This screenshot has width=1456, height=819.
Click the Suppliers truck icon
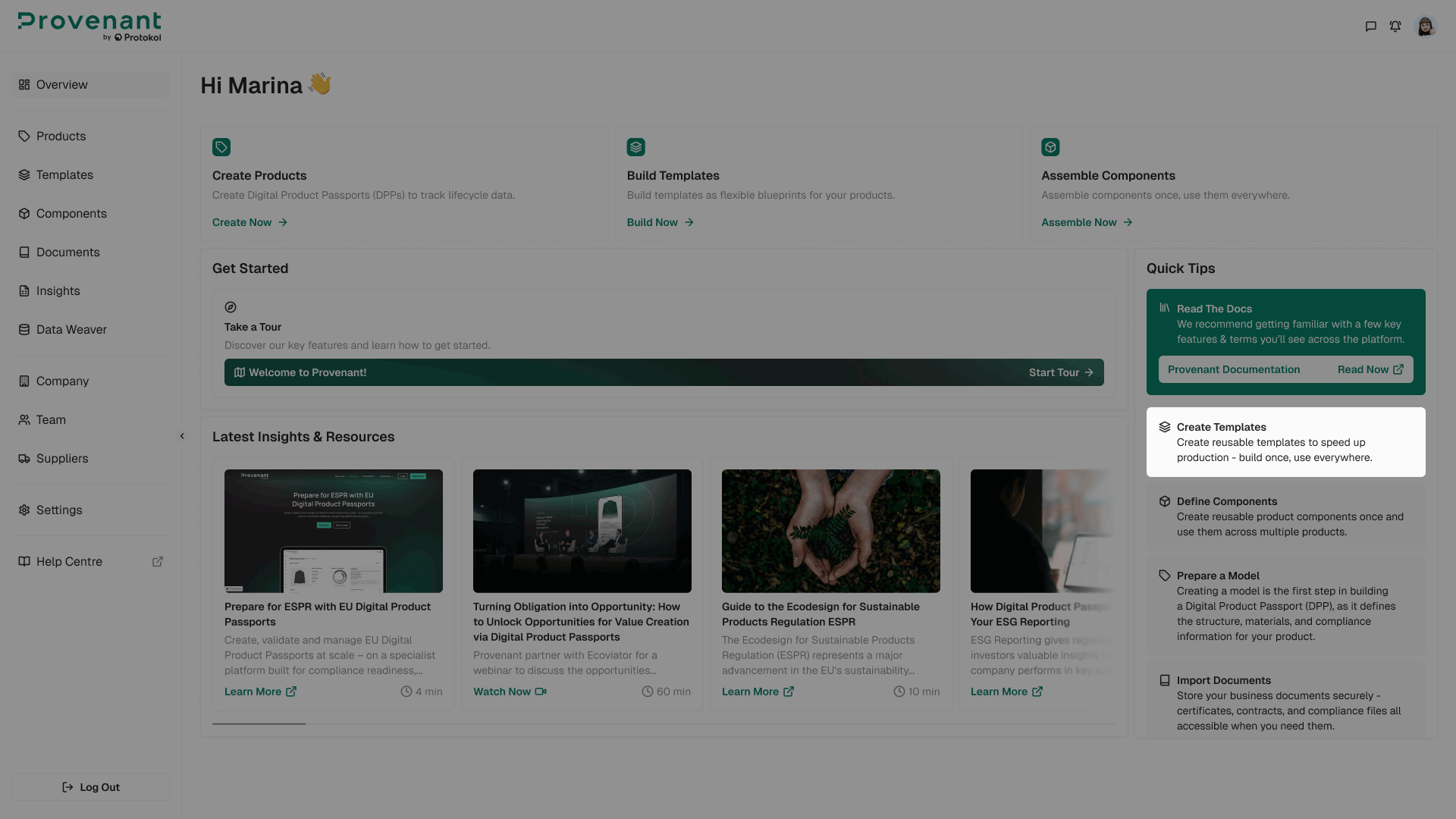click(24, 459)
